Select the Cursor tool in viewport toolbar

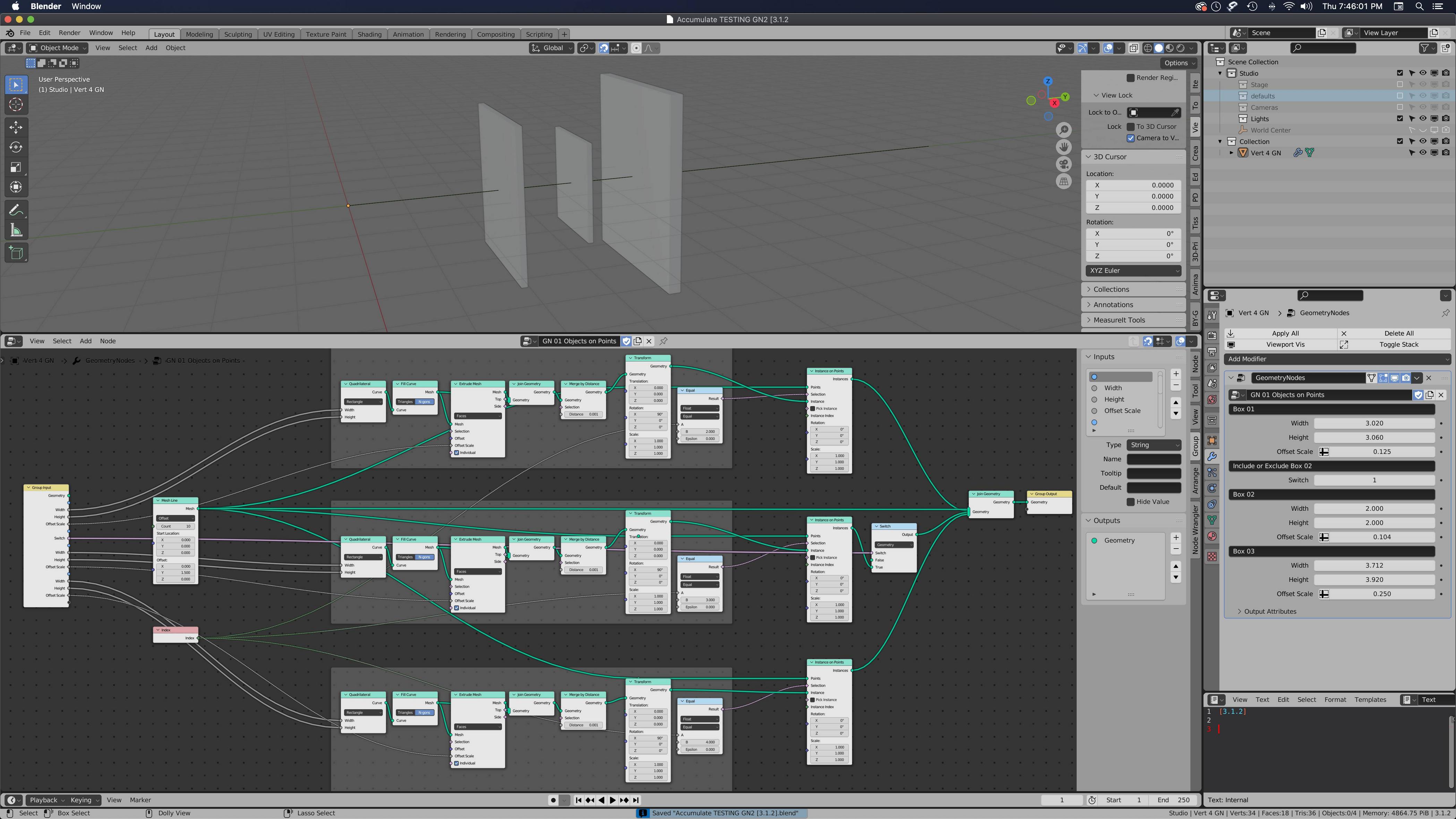point(16,105)
